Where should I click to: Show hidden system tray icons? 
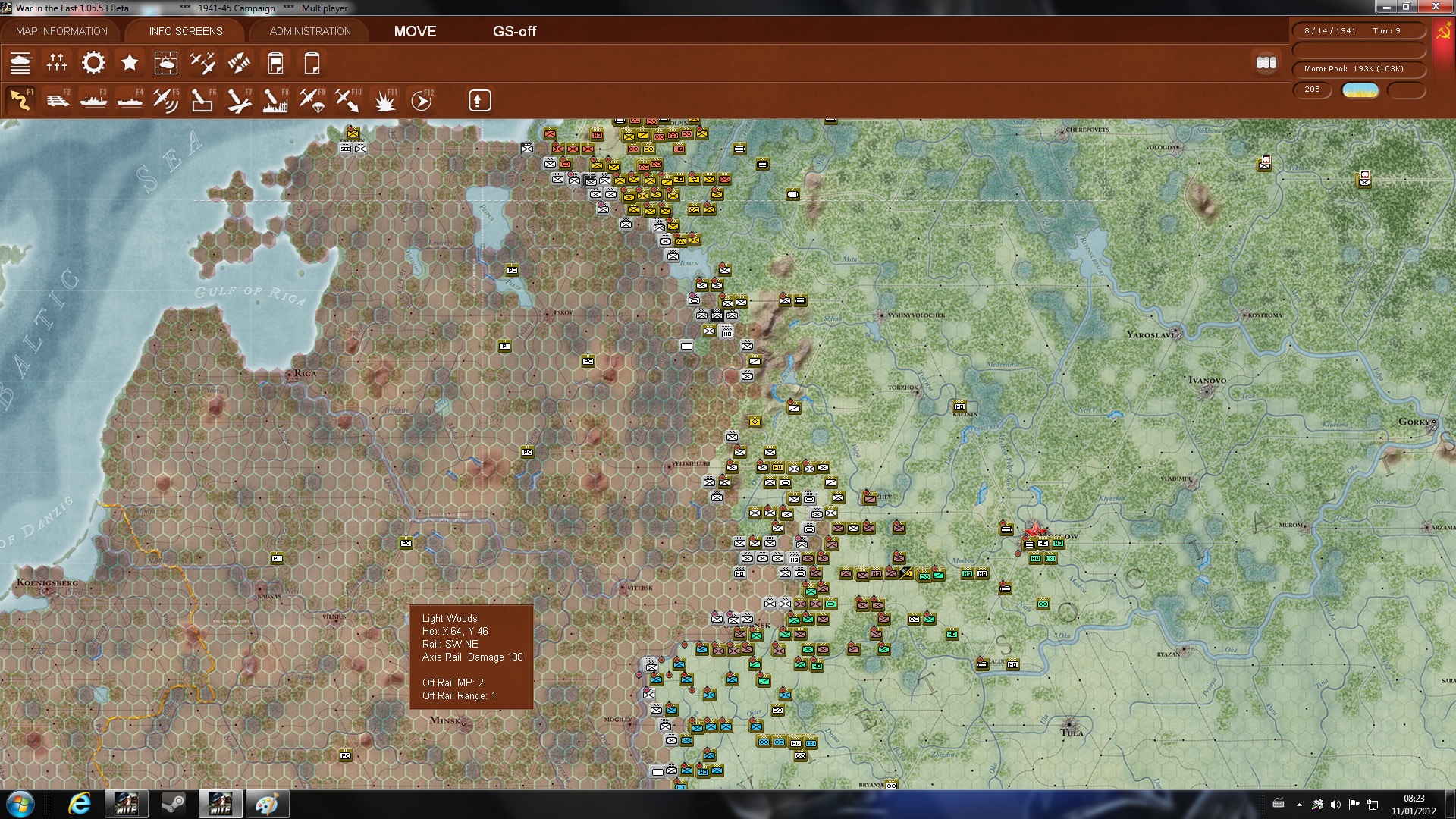coord(1299,805)
